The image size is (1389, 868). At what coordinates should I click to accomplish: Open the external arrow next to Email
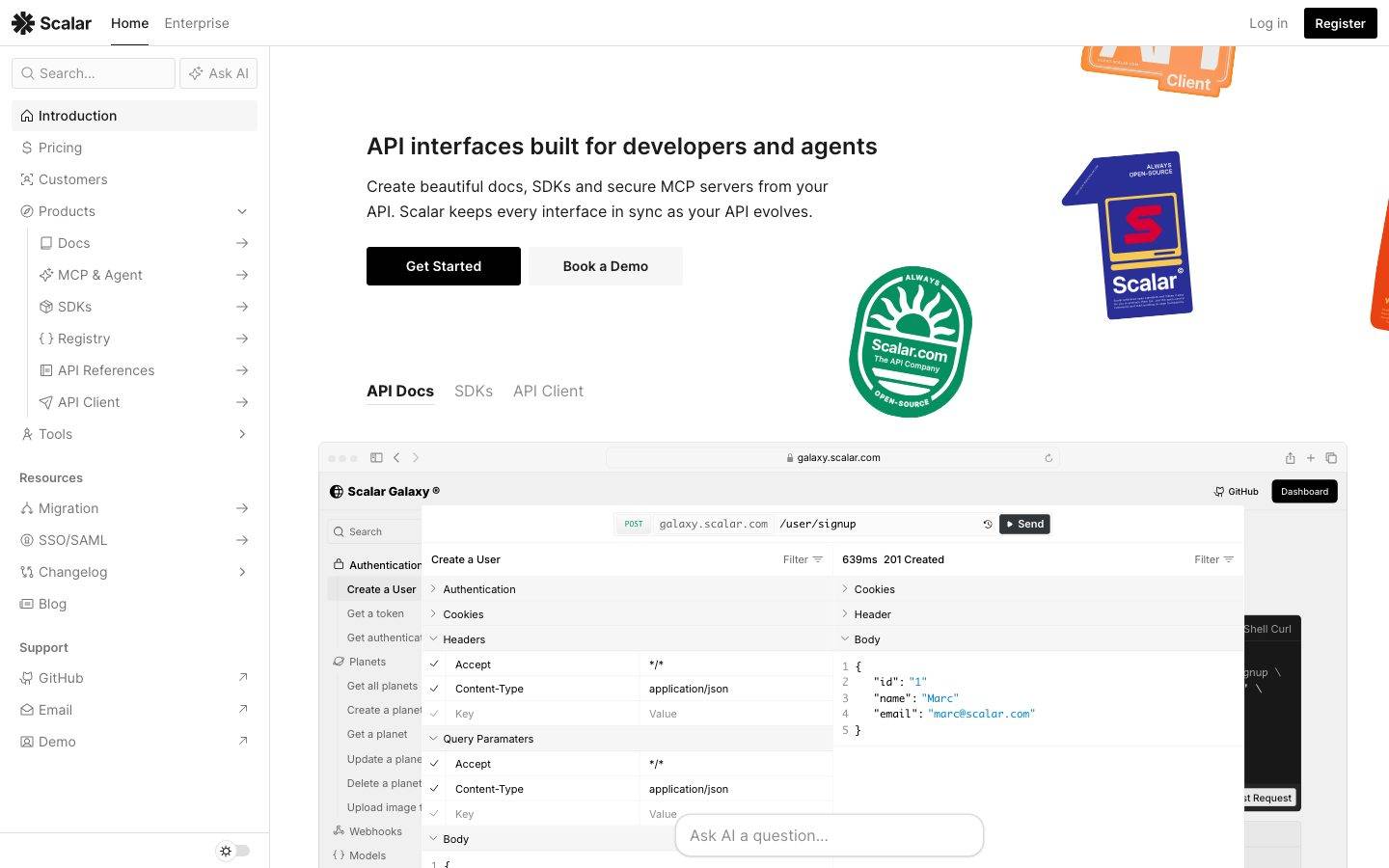pyautogui.click(x=242, y=710)
